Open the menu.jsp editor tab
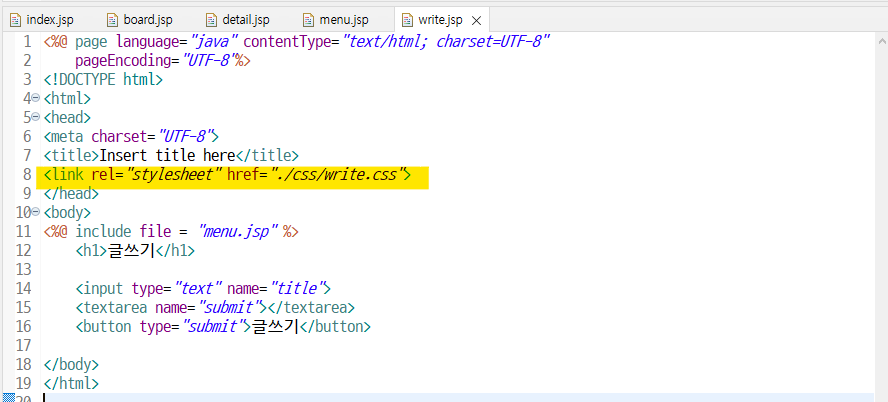888x402 pixels. [x=336, y=20]
